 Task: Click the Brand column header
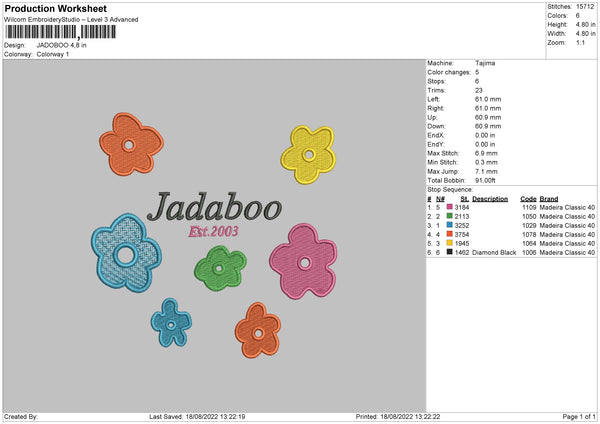coord(549,199)
